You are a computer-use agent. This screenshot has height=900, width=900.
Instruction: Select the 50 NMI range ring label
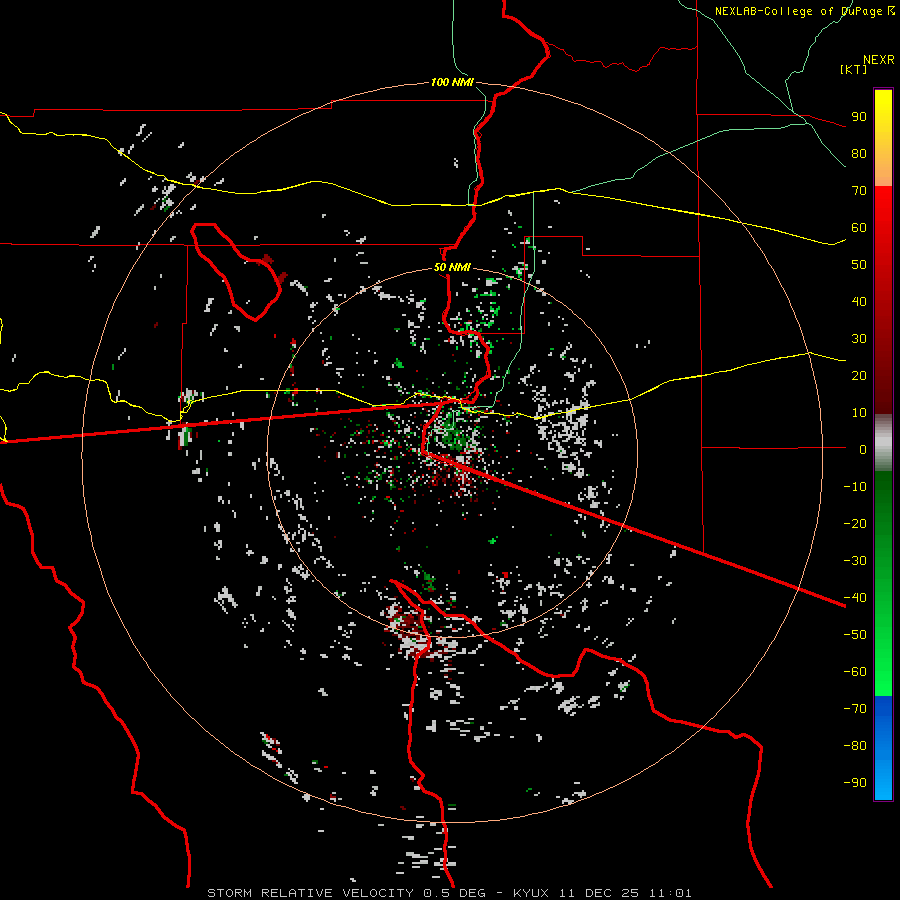452,267
